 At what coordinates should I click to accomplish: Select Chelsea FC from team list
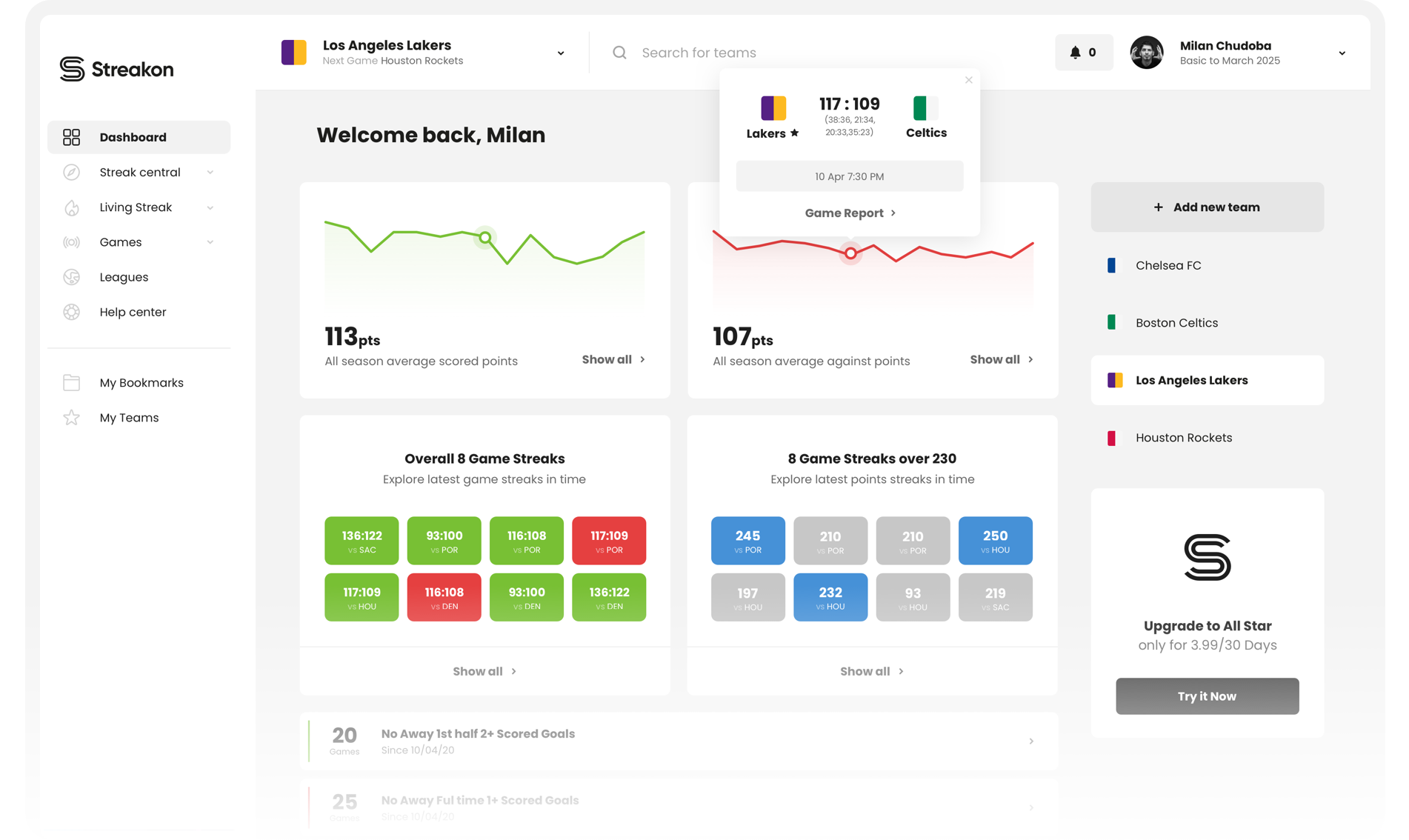coord(1207,265)
